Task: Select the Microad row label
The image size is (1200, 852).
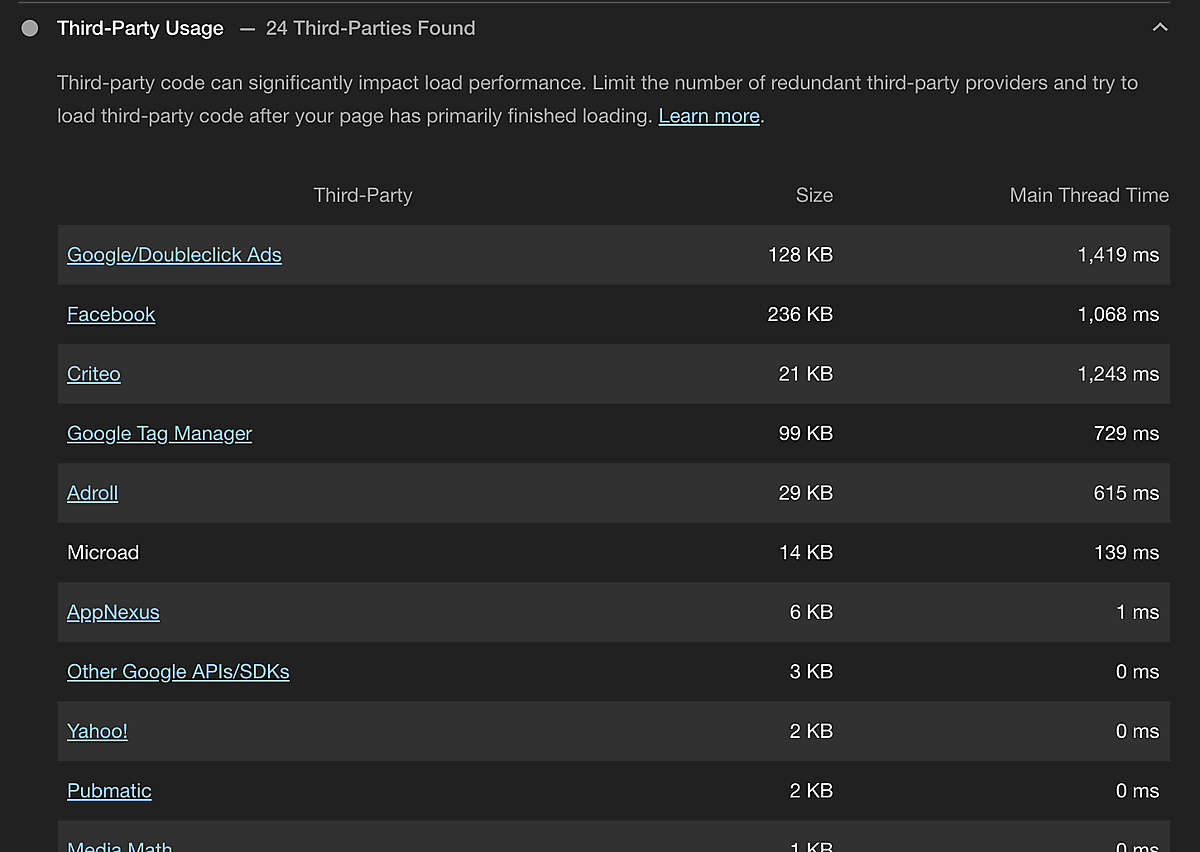Action: click(x=103, y=552)
